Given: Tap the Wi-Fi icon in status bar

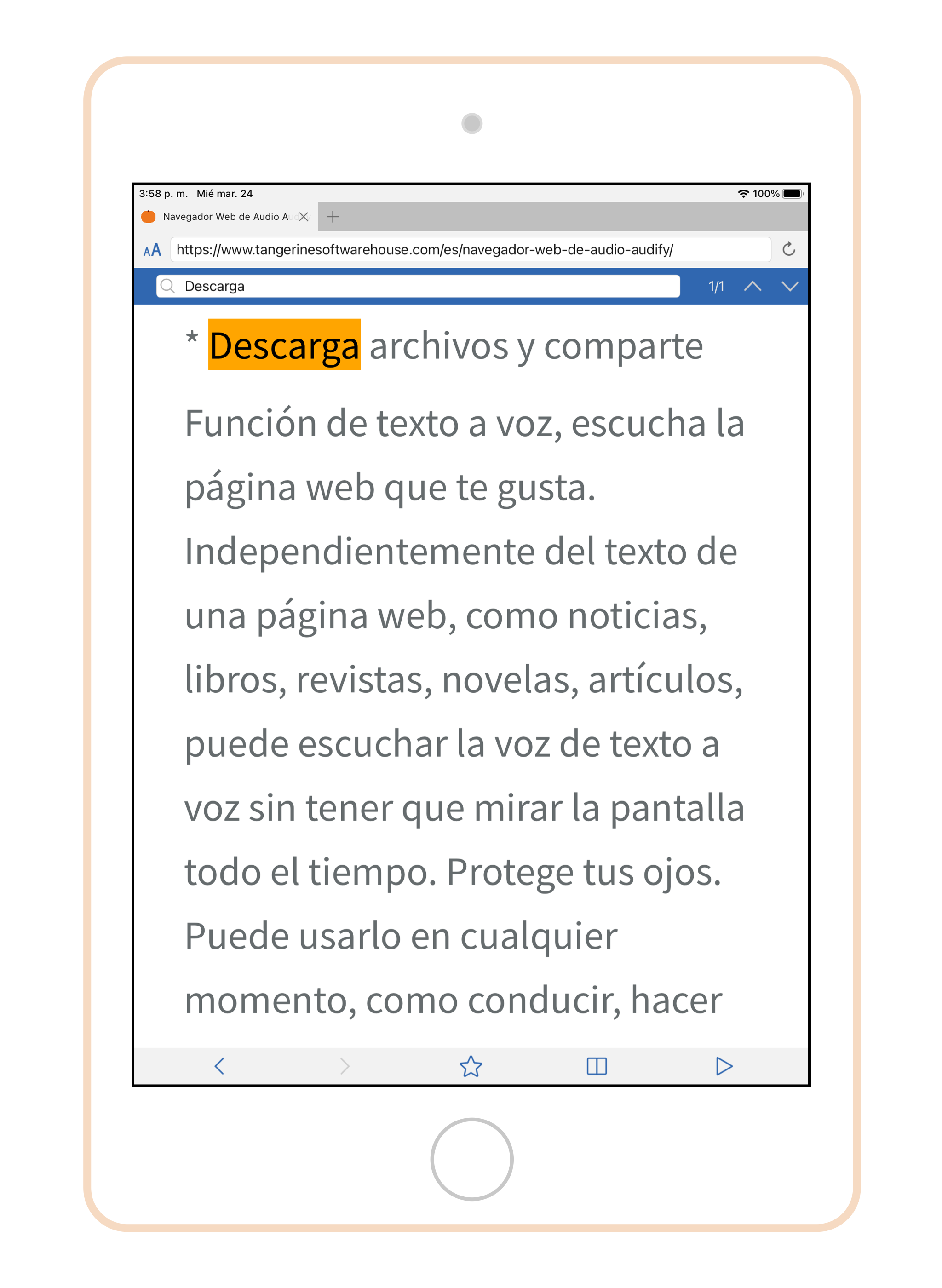Looking at the screenshot, I should click(x=743, y=194).
